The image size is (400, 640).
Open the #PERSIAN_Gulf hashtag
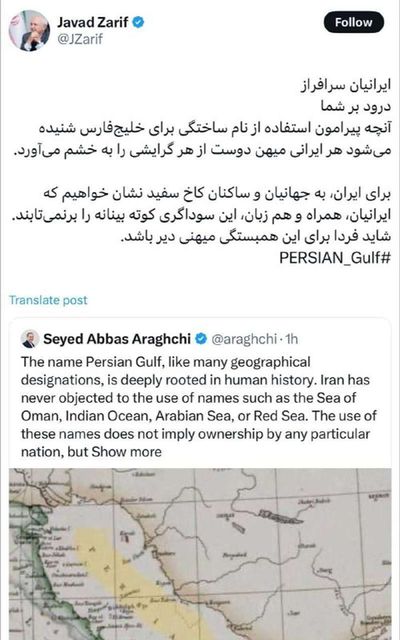click(335, 258)
